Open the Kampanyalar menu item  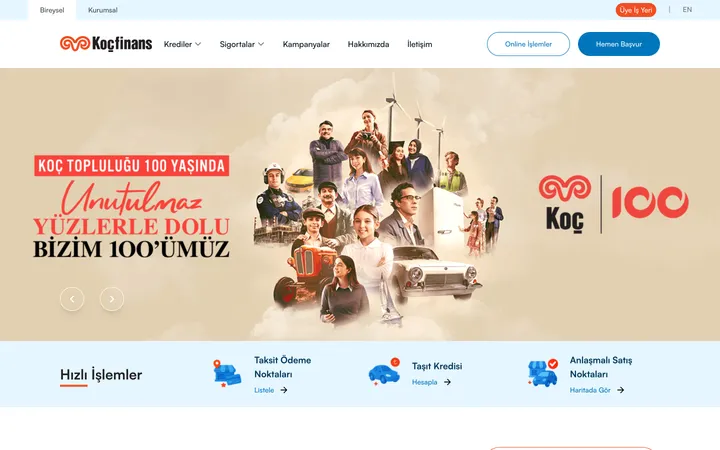click(x=306, y=44)
